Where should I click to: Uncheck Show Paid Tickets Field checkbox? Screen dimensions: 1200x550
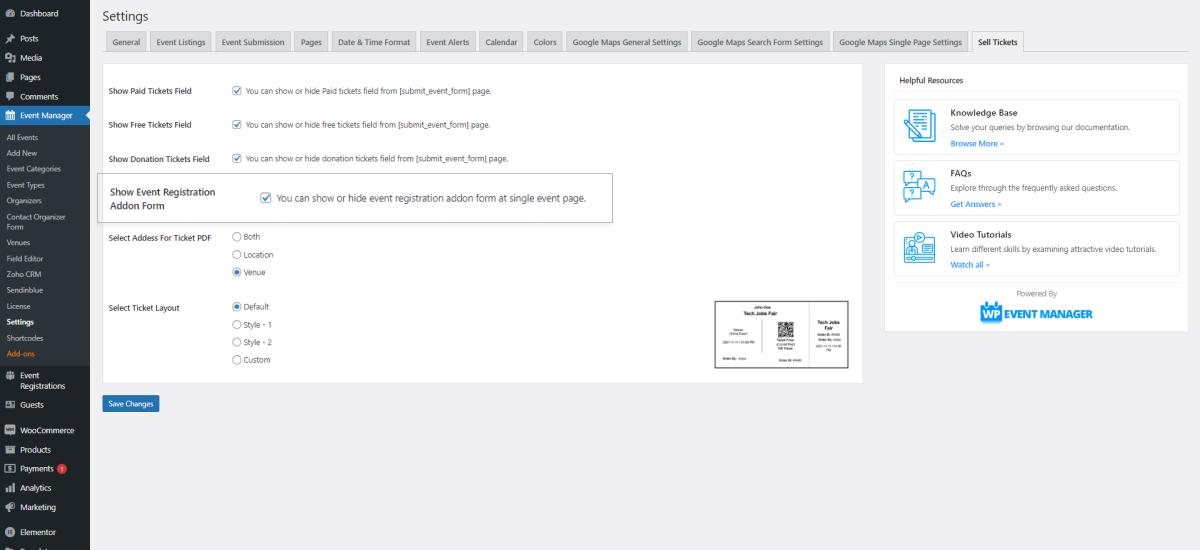[237, 91]
